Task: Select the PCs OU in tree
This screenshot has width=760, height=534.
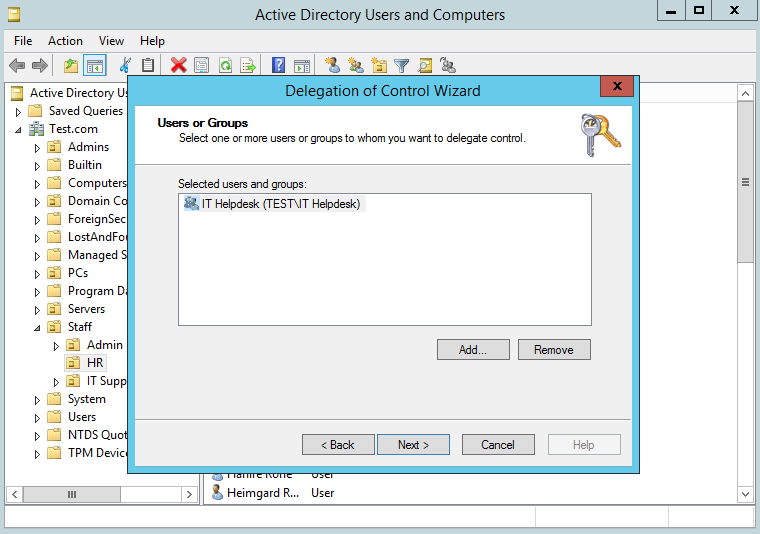Action: 68,273
